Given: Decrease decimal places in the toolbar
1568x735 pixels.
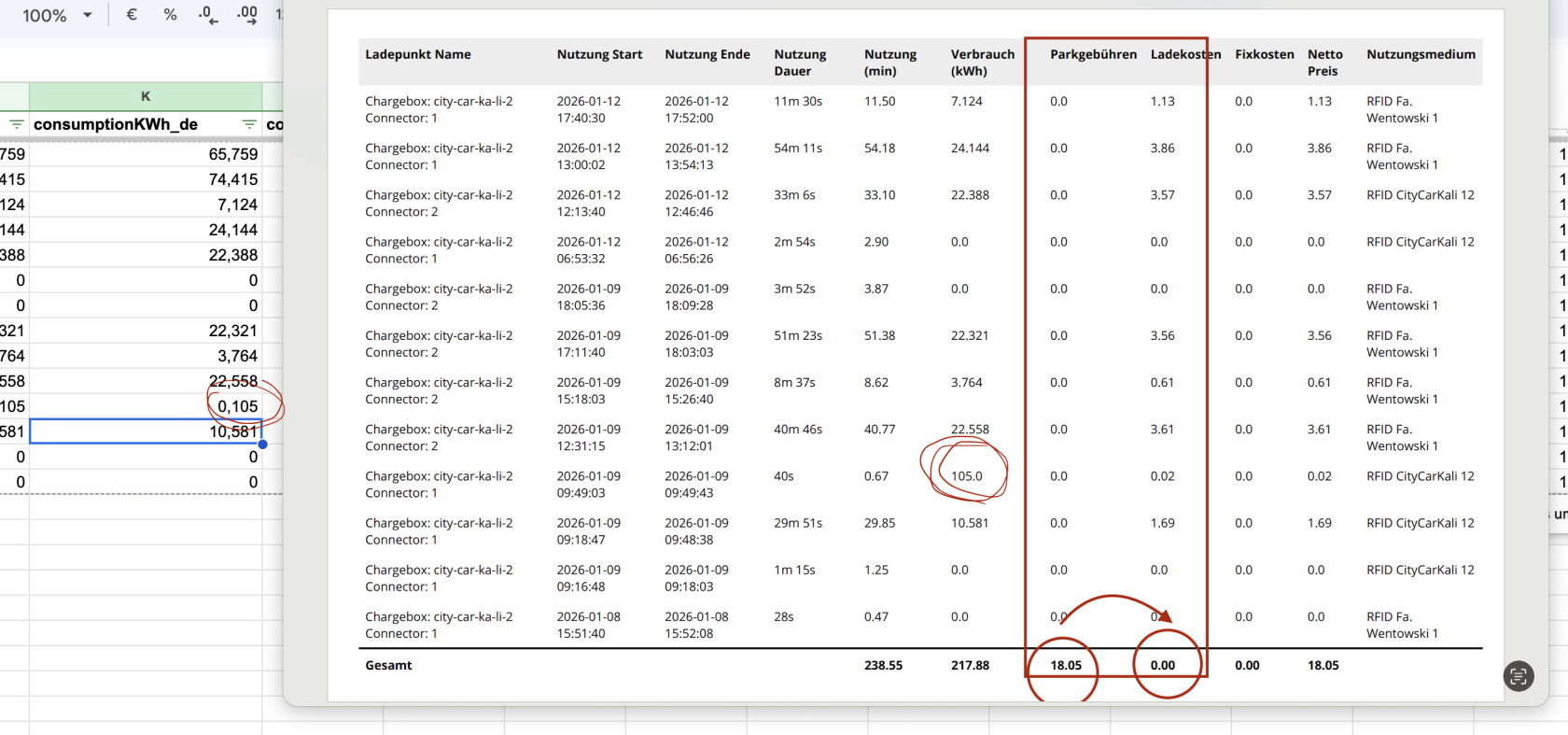Looking at the screenshot, I should (x=208, y=15).
